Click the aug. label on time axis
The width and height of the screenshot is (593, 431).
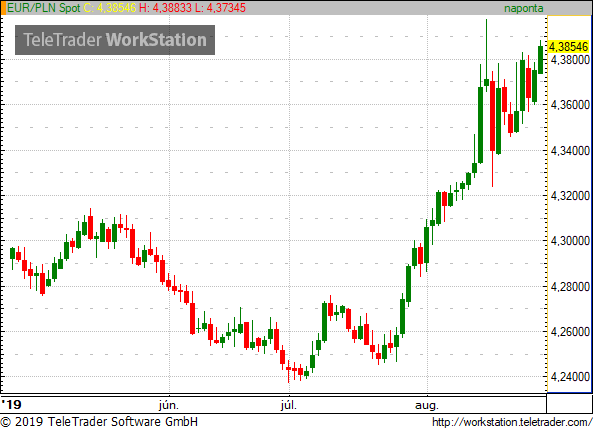(427, 406)
